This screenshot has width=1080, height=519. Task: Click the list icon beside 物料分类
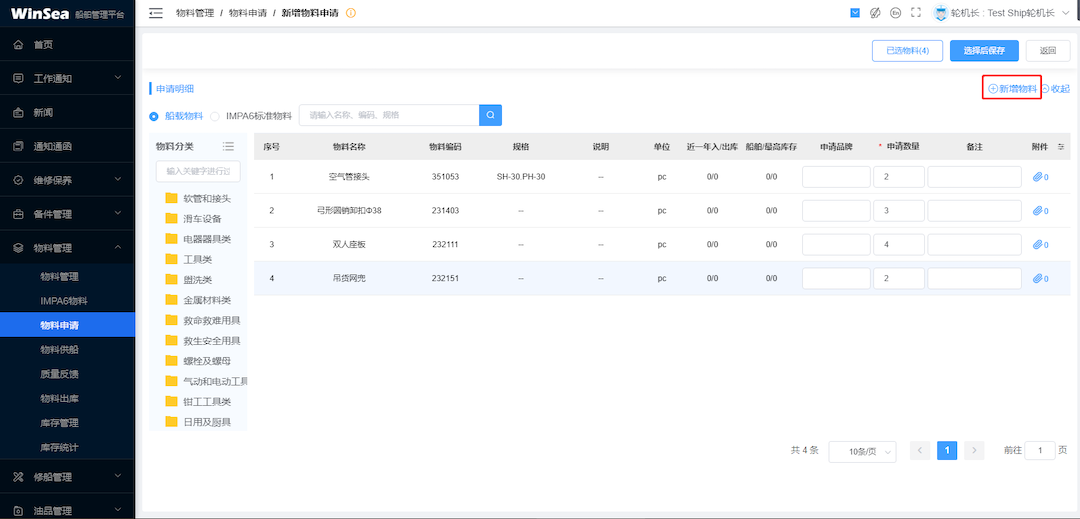229,146
